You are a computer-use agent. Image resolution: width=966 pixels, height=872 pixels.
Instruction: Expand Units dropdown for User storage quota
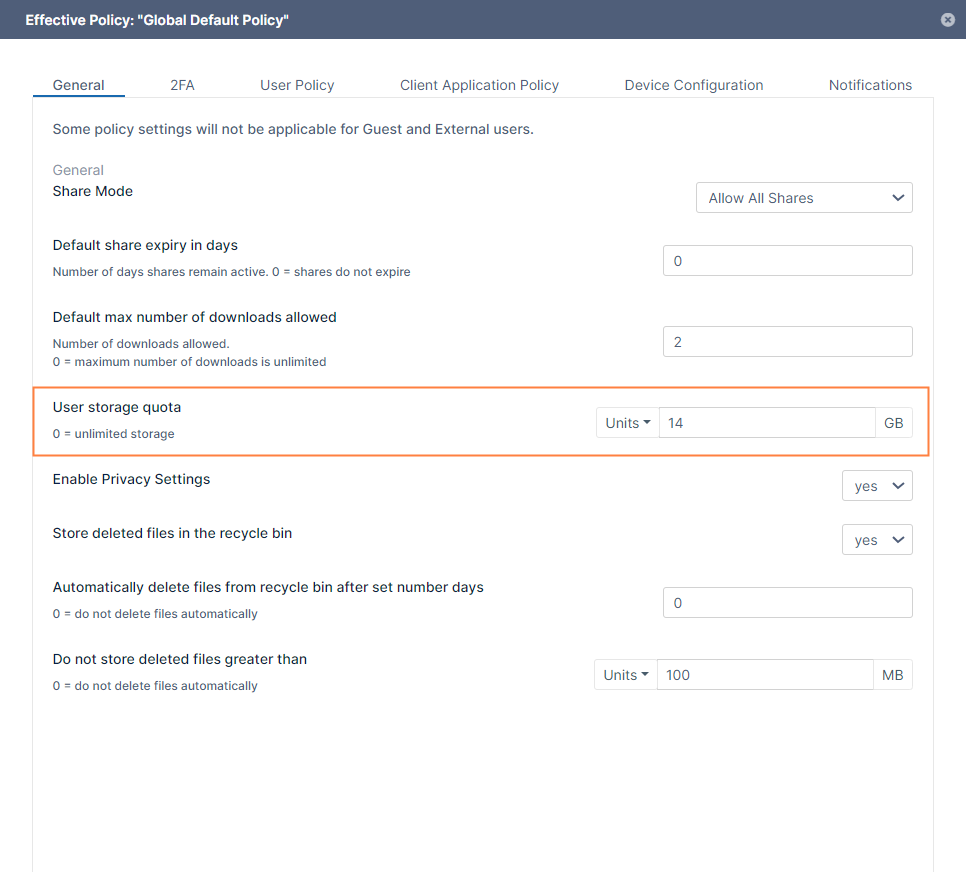click(627, 423)
